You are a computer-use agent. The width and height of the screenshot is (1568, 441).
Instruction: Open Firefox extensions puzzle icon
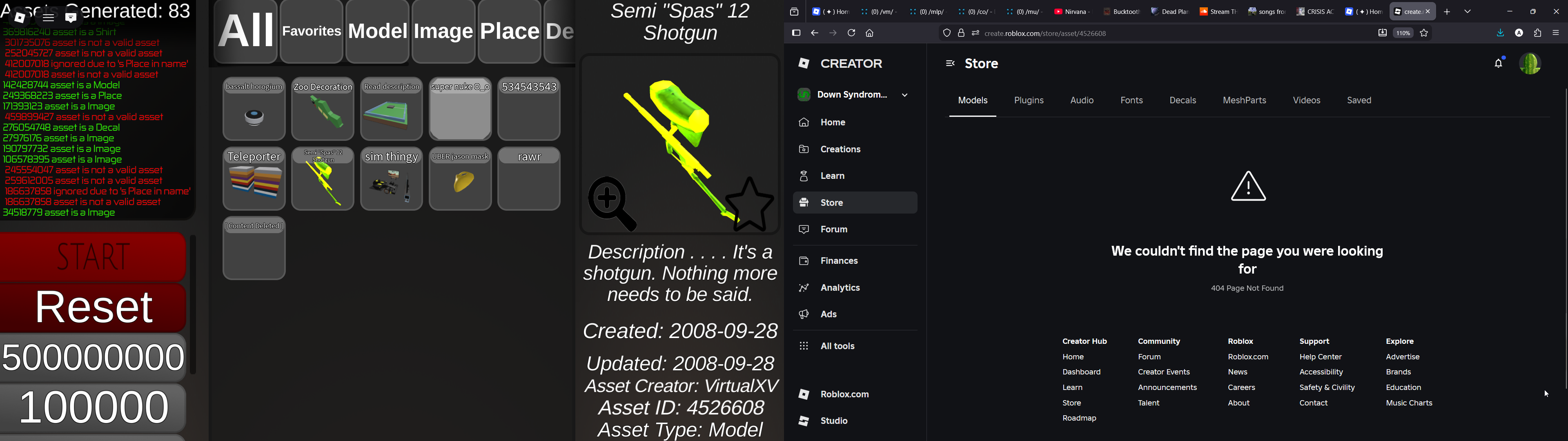pyautogui.click(x=1537, y=33)
